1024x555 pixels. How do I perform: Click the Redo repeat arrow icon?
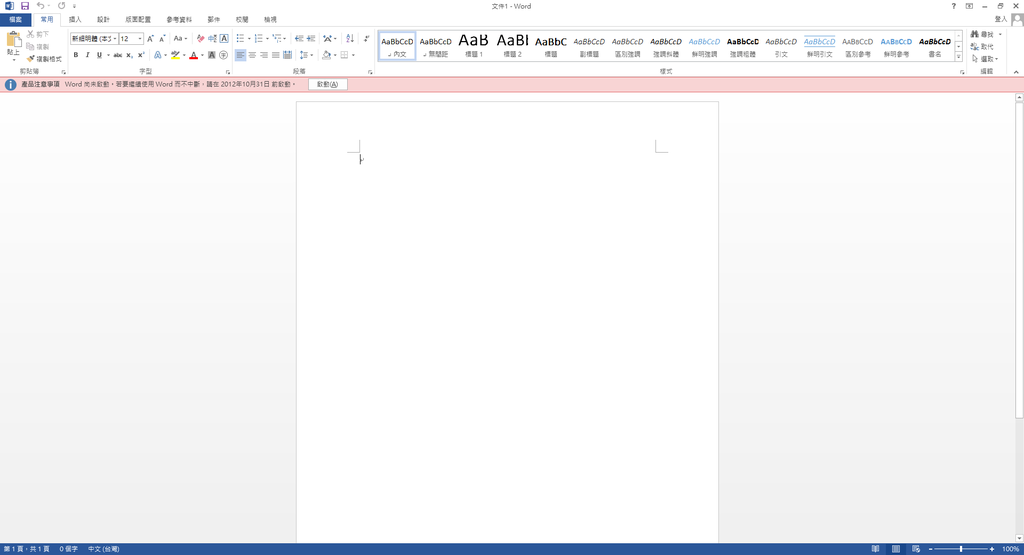click(61, 6)
